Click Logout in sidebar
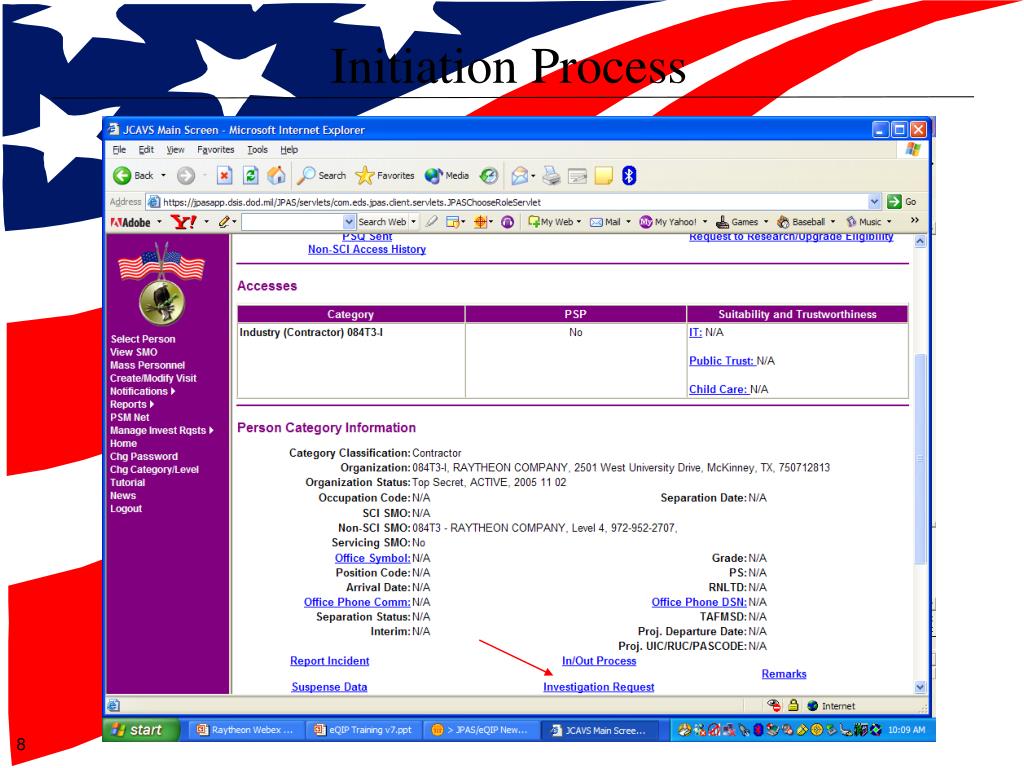 [125, 509]
